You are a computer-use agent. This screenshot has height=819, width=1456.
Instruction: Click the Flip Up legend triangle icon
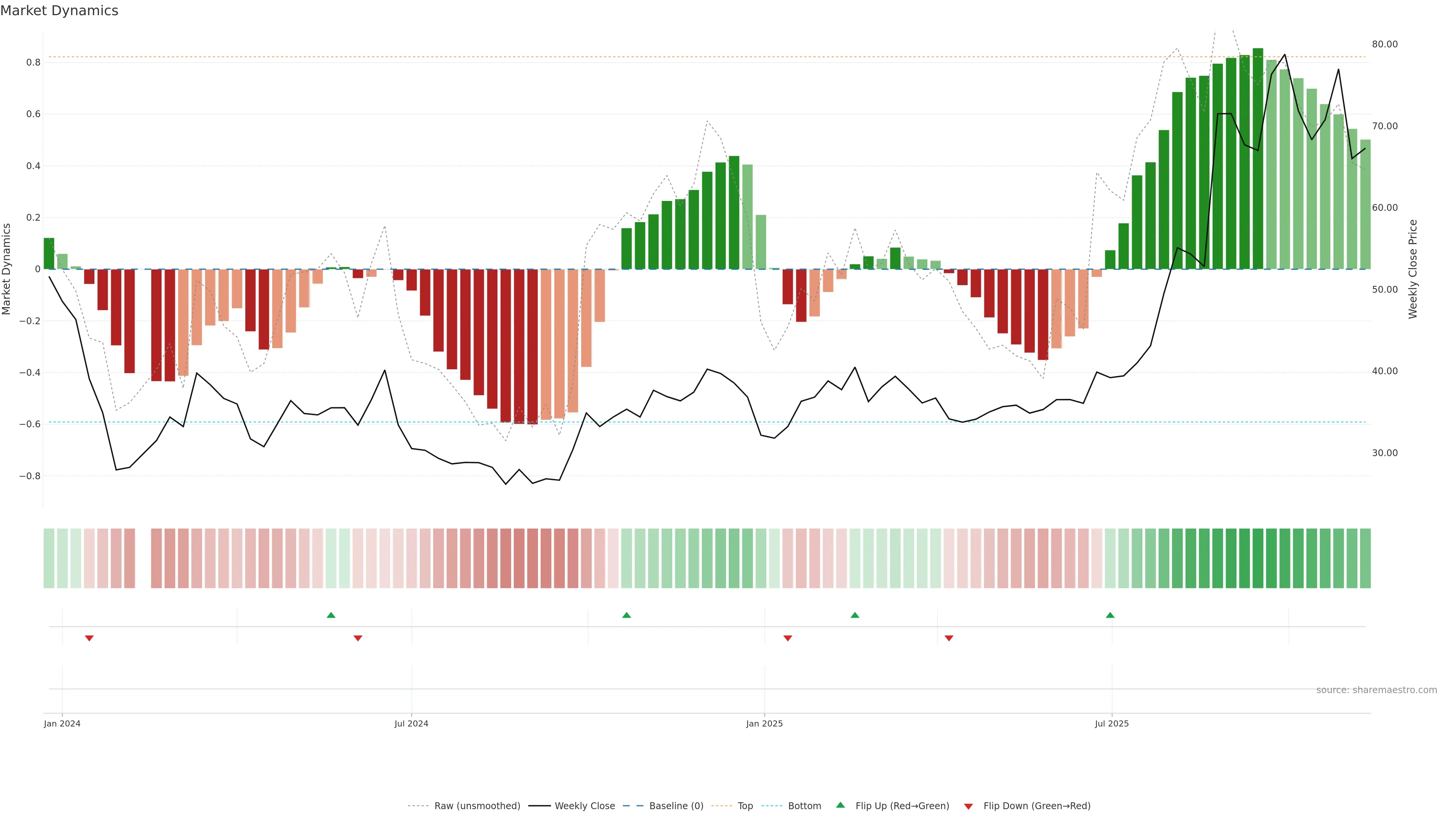click(x=840, y=805)
